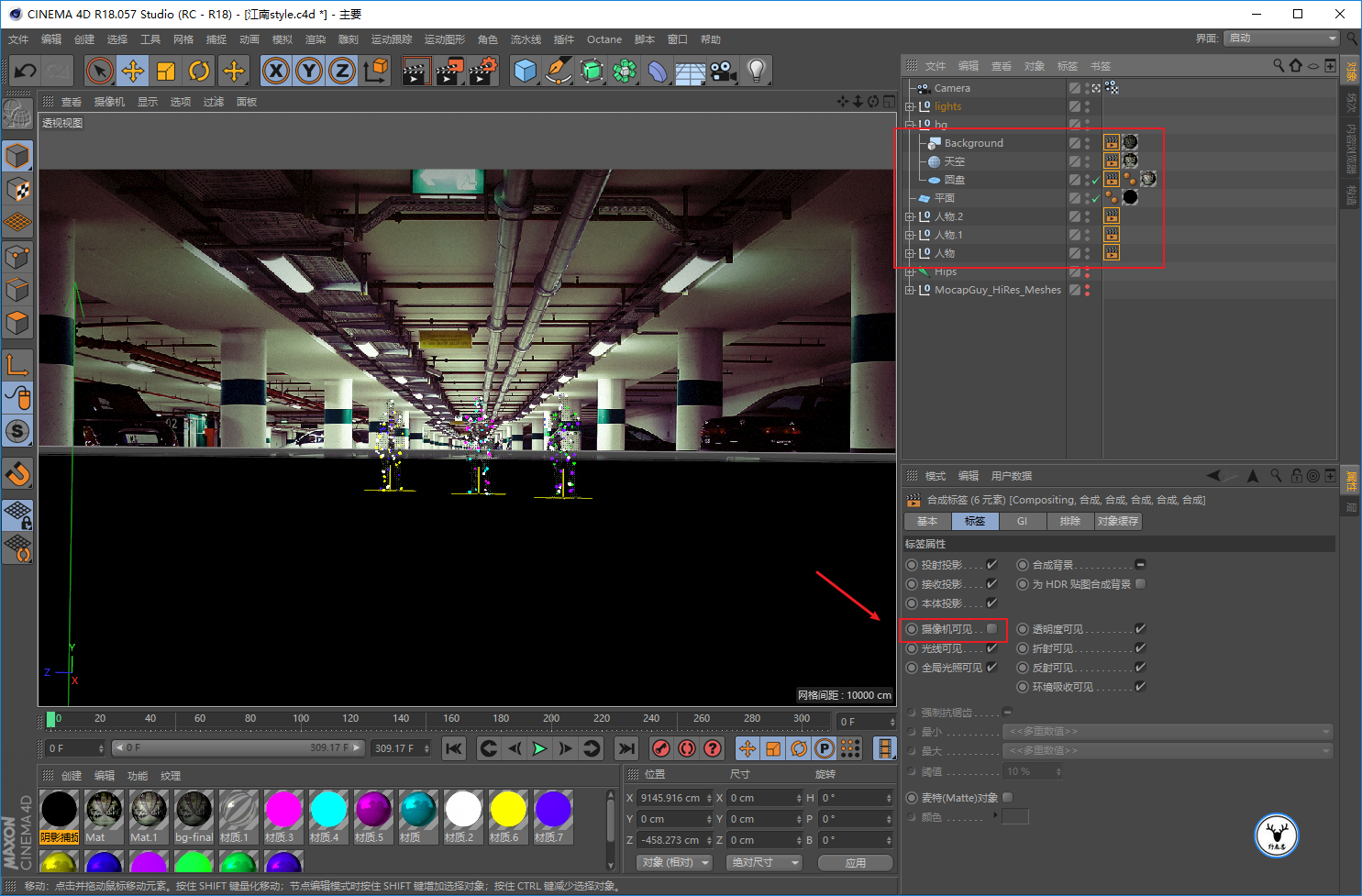Viewport: 1362px width, 896px height.
Task: Play the animation forward
Action: tap(540, 748)
